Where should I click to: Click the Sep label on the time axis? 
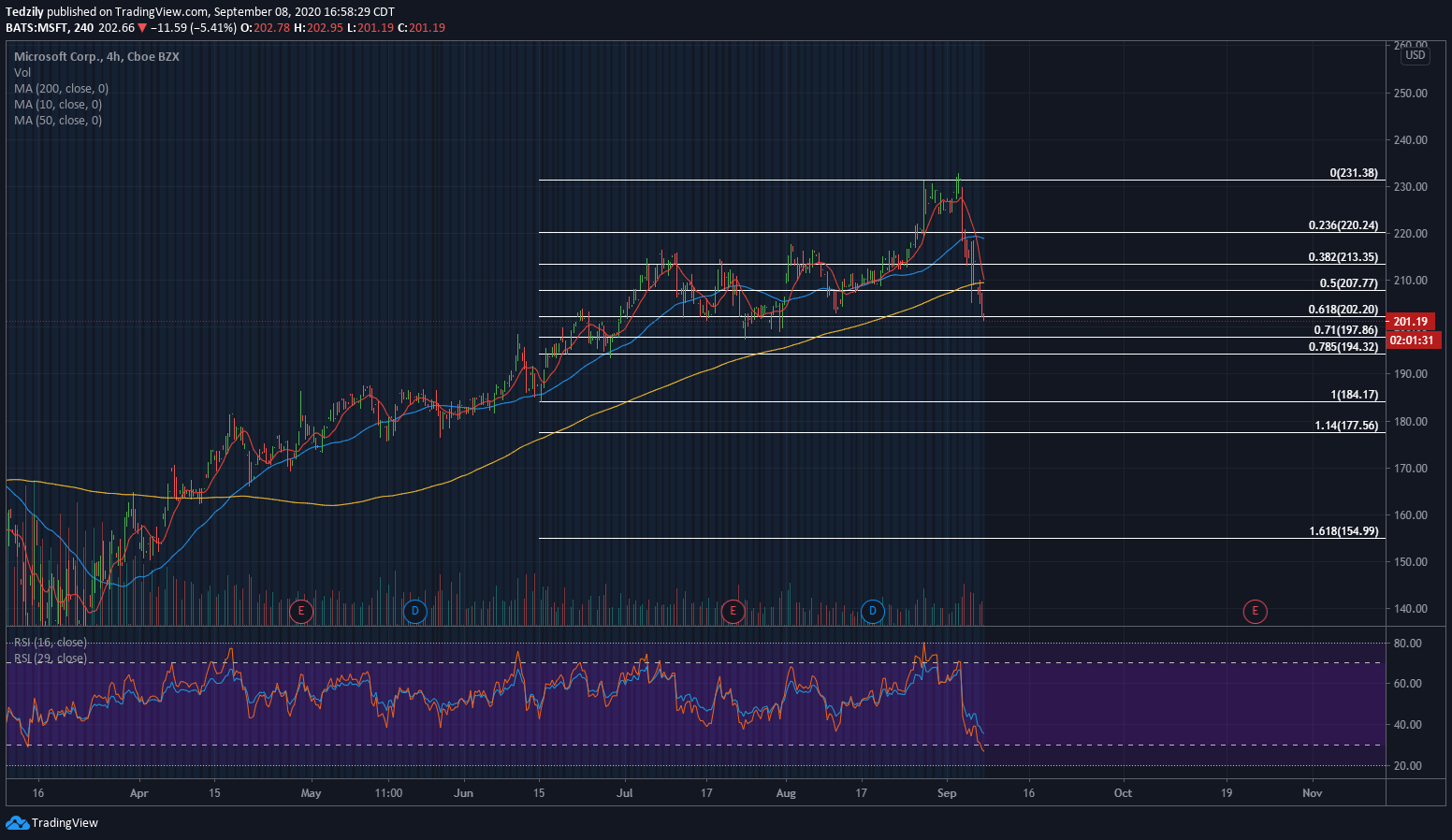point(947,793)
